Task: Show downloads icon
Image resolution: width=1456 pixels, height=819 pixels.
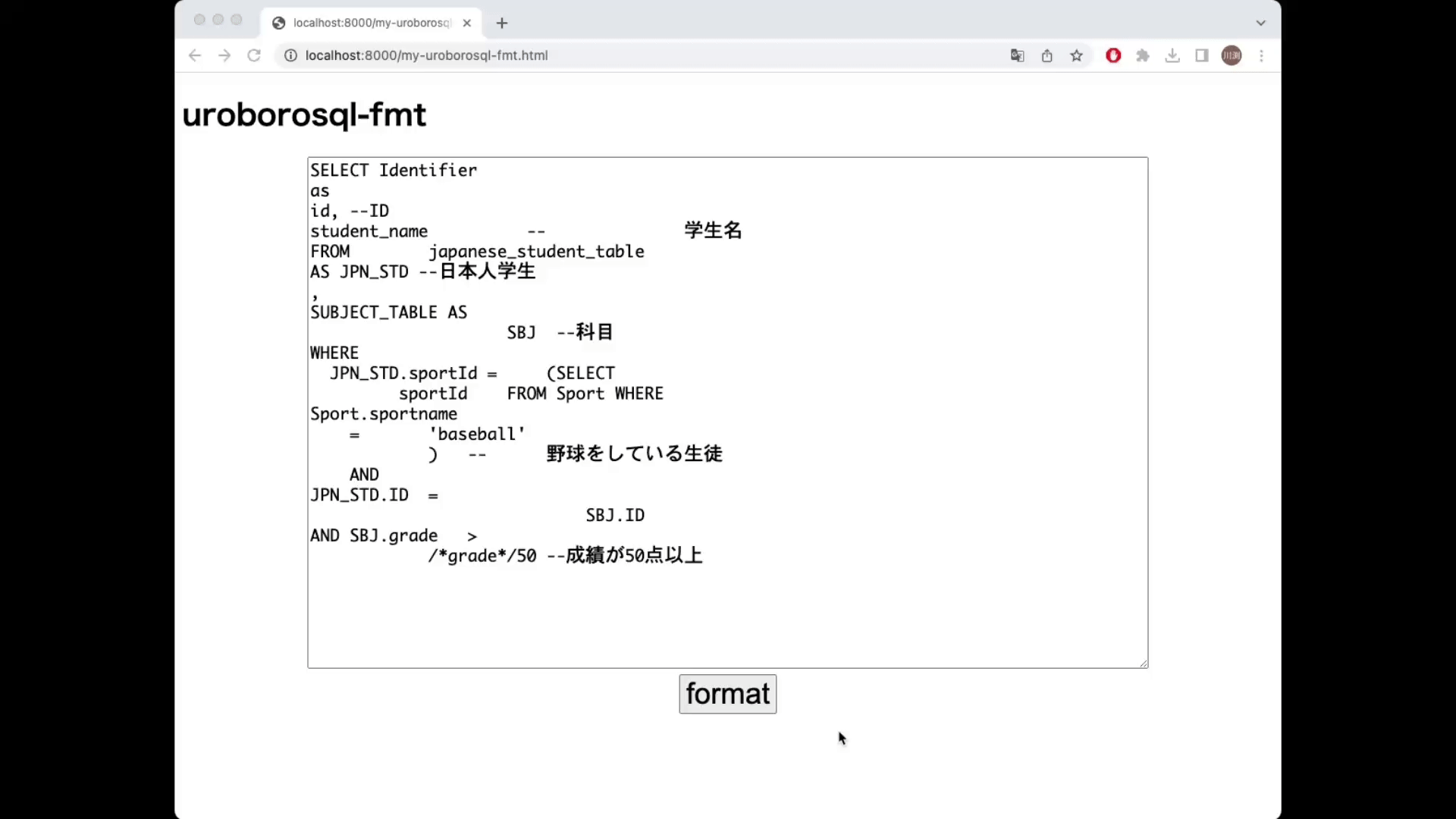Action: pos(1172,55)
